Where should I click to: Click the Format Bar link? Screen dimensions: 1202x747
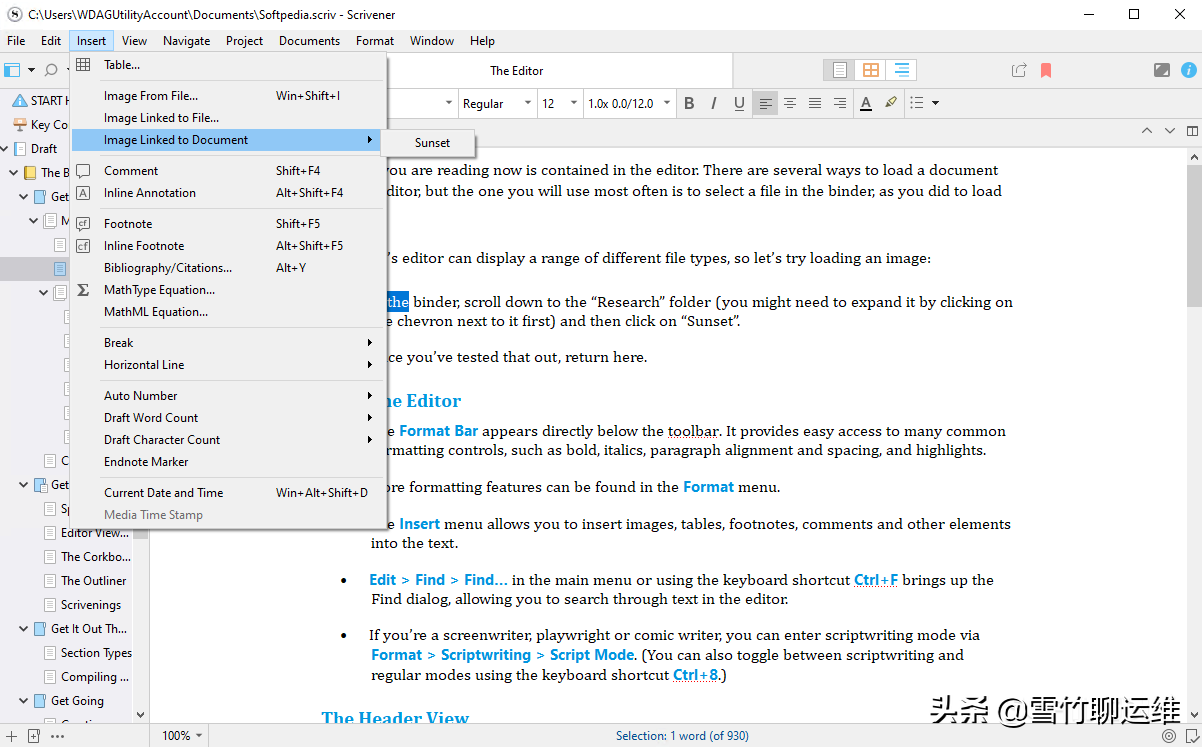[438, 432]
